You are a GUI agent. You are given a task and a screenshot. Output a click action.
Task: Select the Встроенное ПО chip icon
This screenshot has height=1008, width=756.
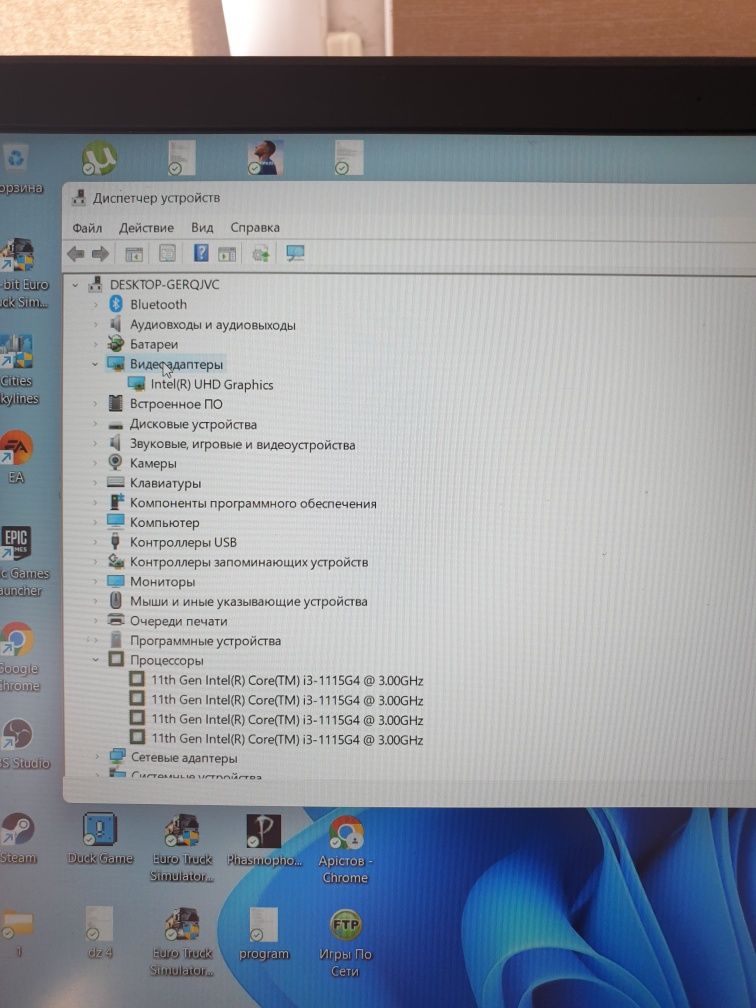[x=116, y=403]
